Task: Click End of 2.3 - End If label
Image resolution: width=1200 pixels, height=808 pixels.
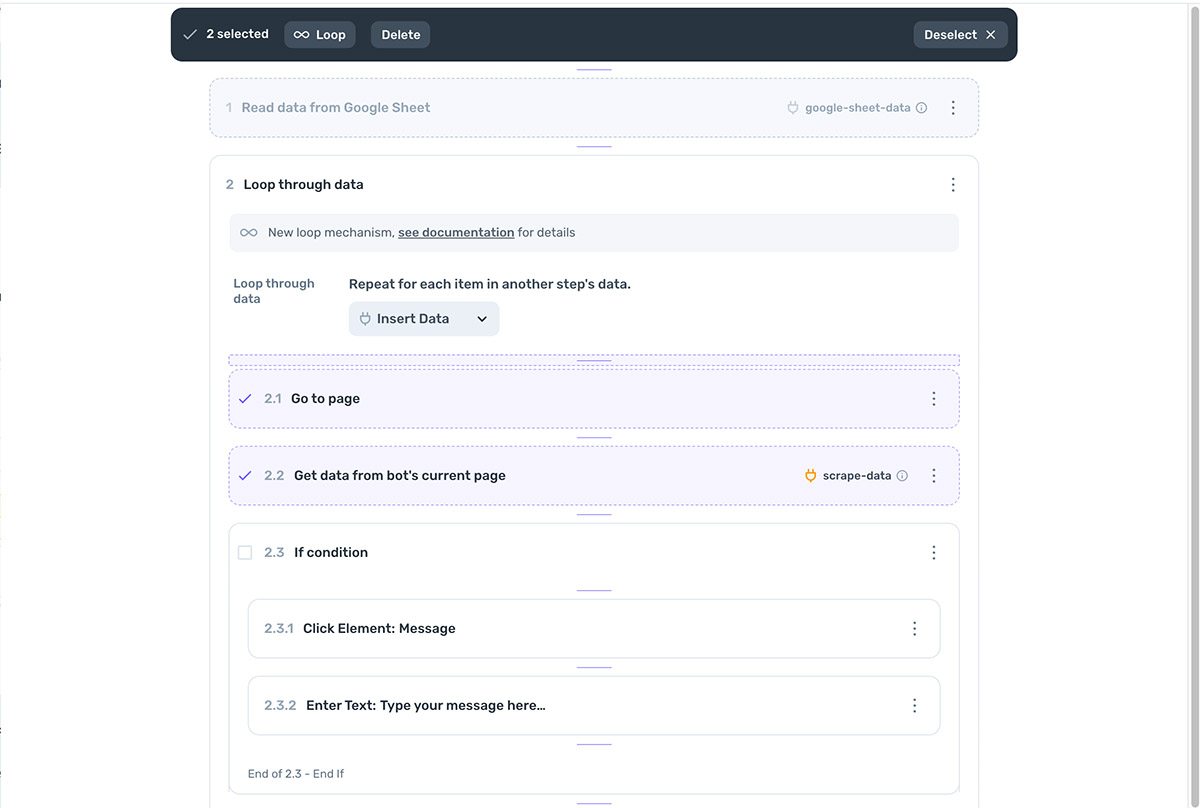Action: [296, 774]
